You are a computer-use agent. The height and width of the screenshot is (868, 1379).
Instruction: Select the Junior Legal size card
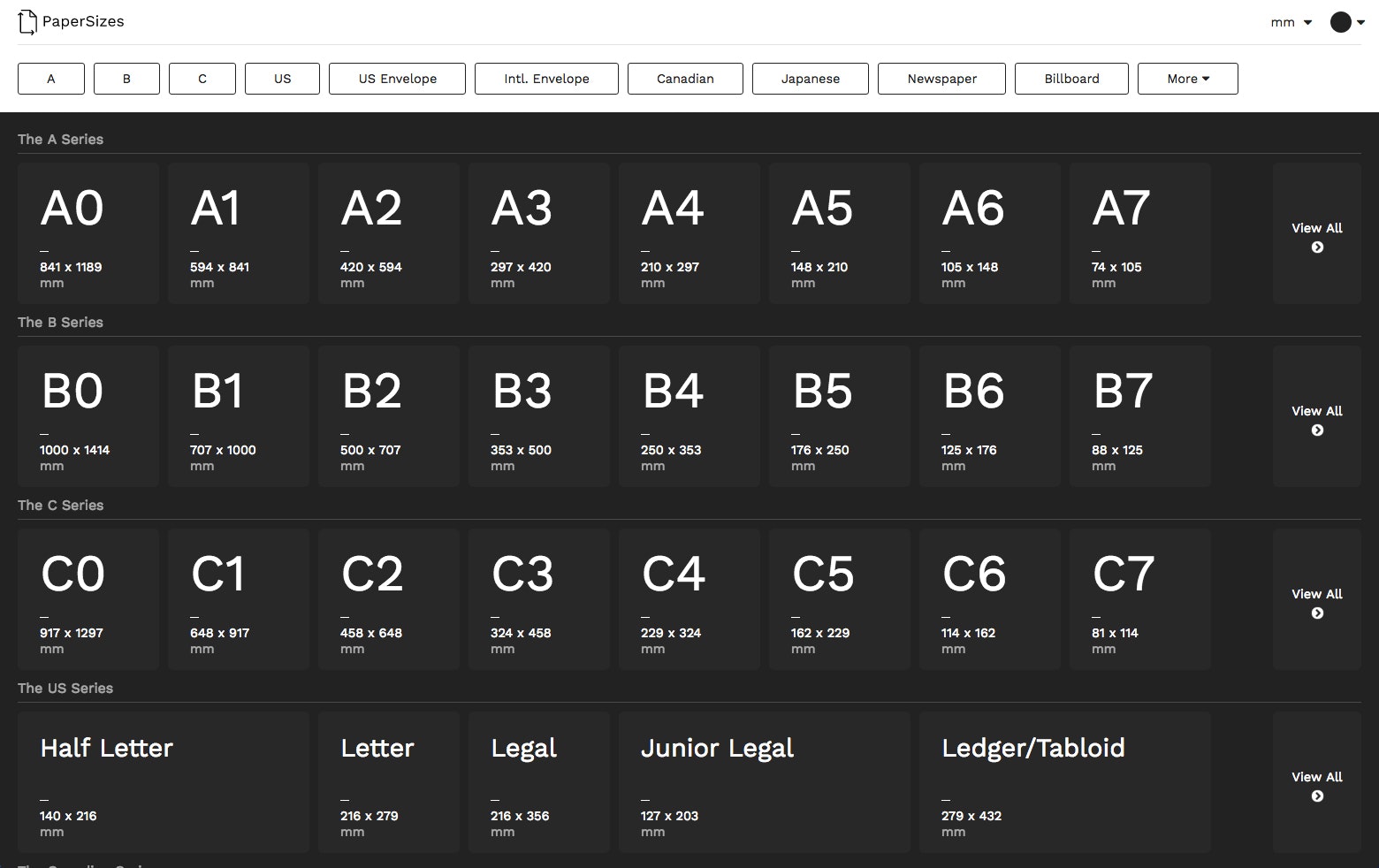764,782
